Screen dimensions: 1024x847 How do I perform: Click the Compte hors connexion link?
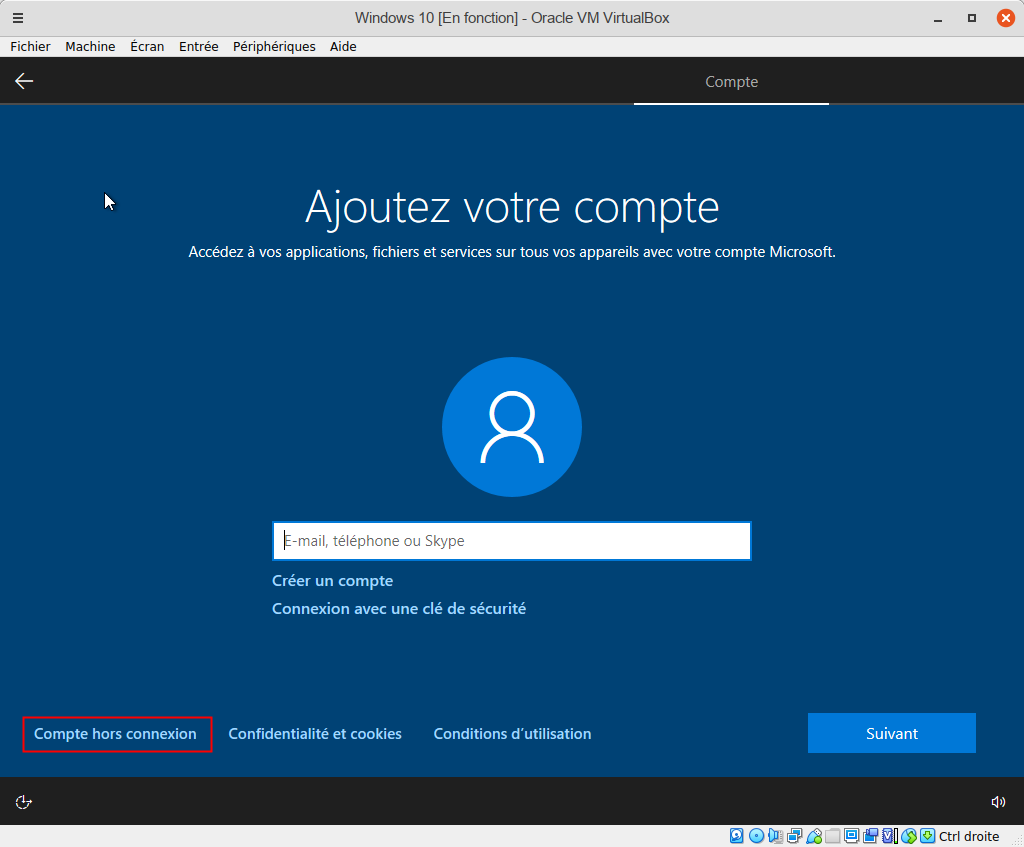coord(116,734)
